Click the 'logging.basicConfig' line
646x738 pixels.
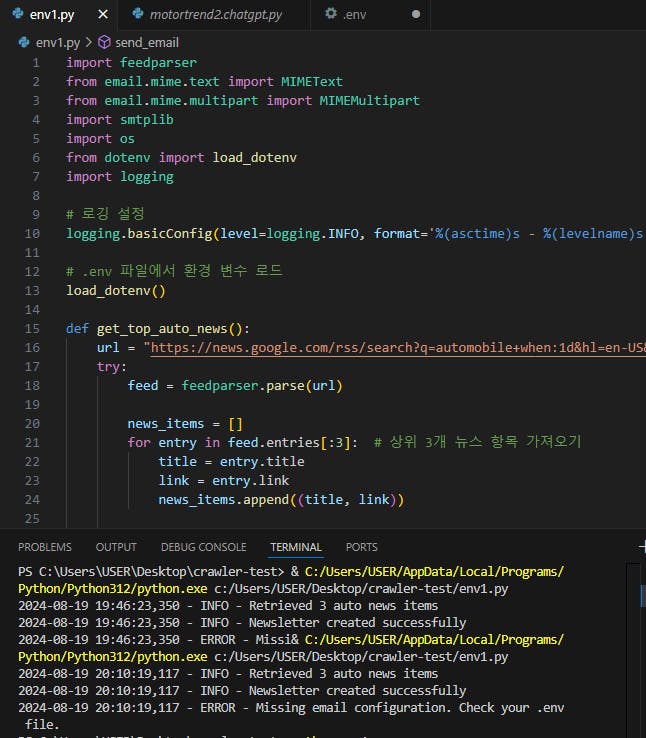354,234
